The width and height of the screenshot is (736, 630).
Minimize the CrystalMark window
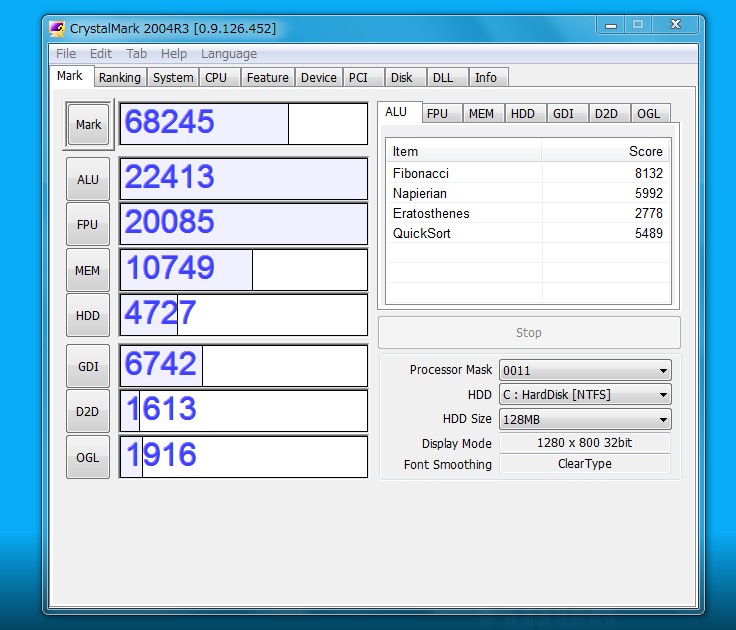click(611, 24)
